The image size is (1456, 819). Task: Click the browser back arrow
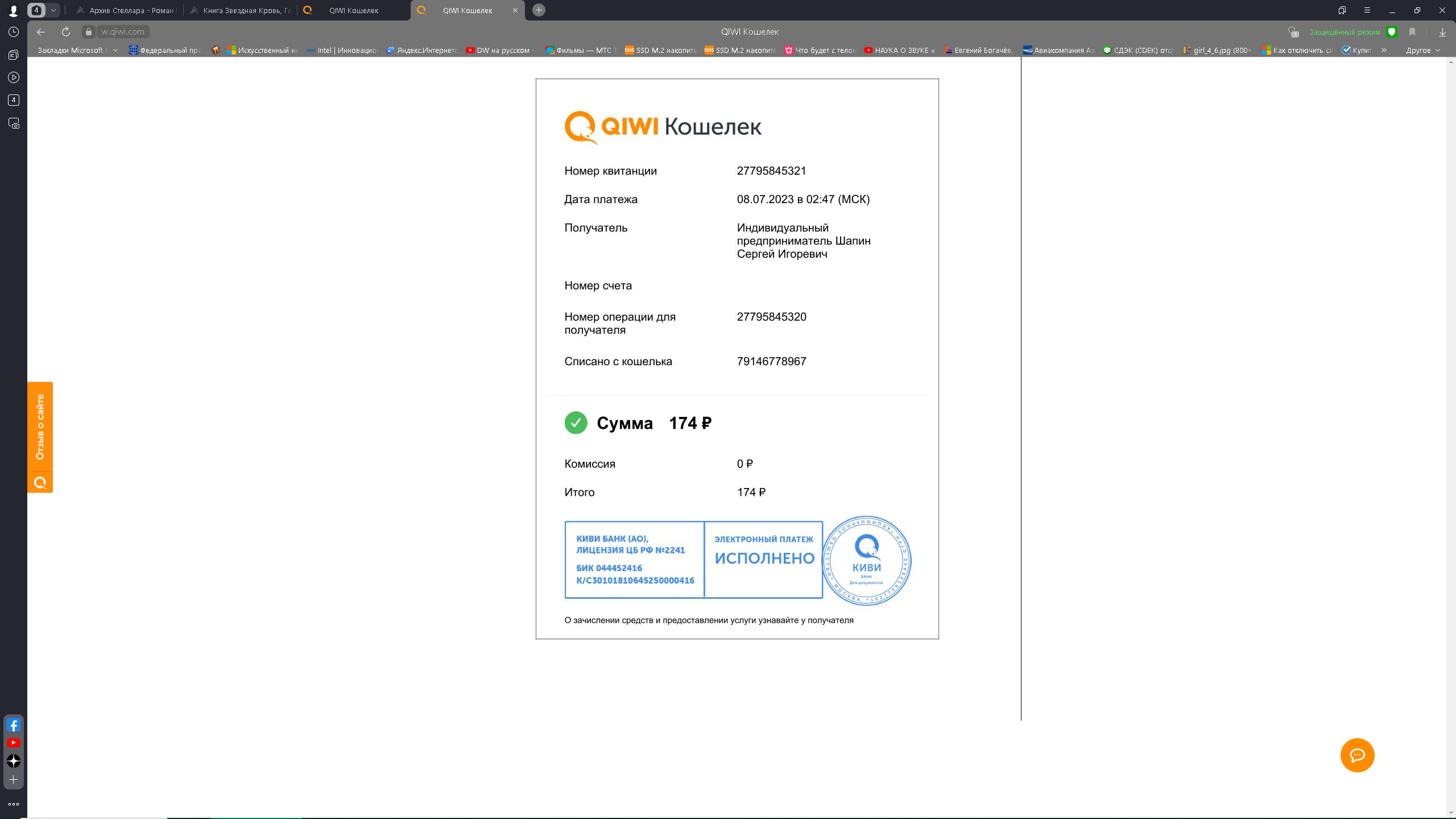(41, 32)
